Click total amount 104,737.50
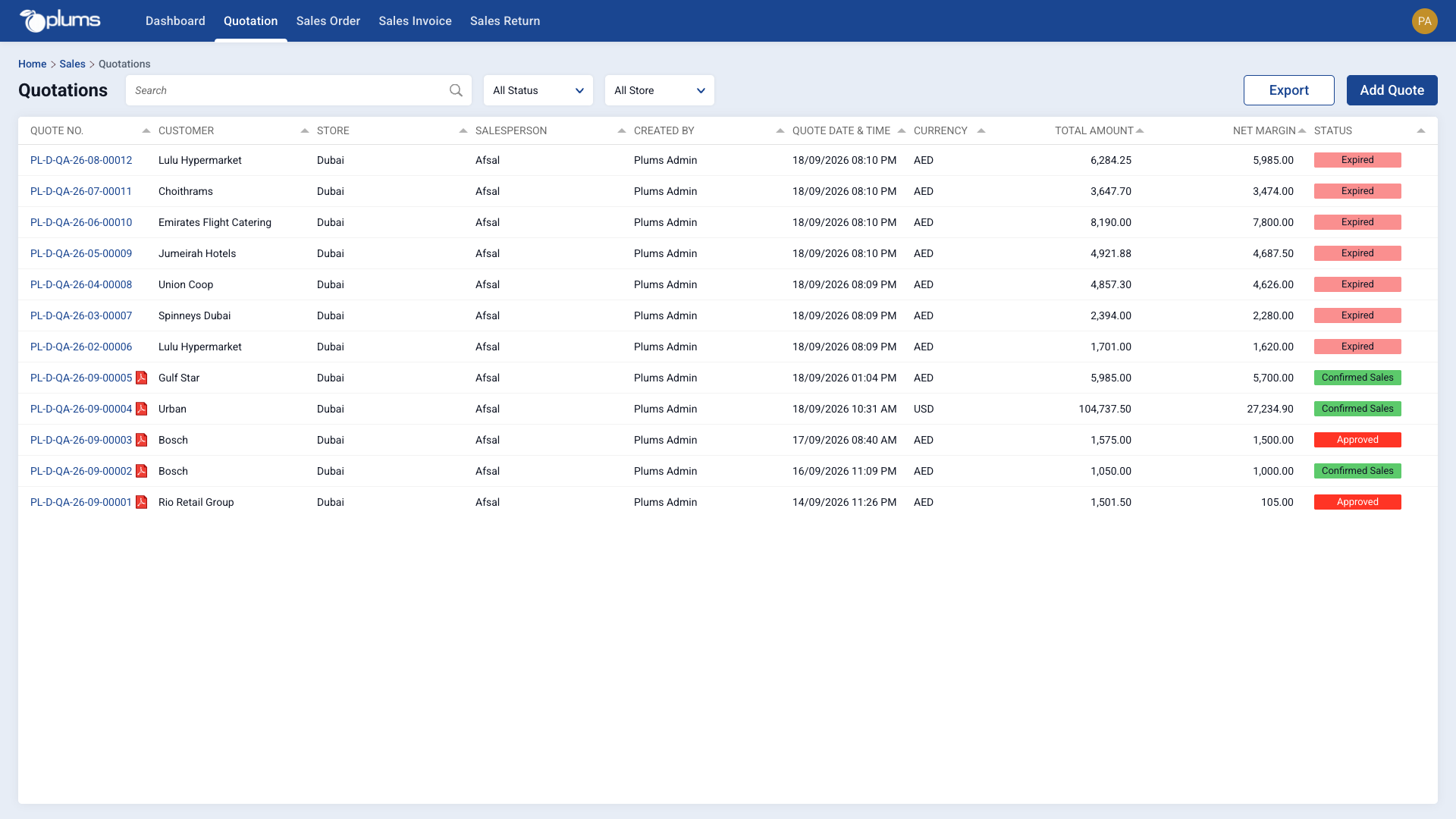This screenshot has width=1456, height=819. [x=1105, y=409]
